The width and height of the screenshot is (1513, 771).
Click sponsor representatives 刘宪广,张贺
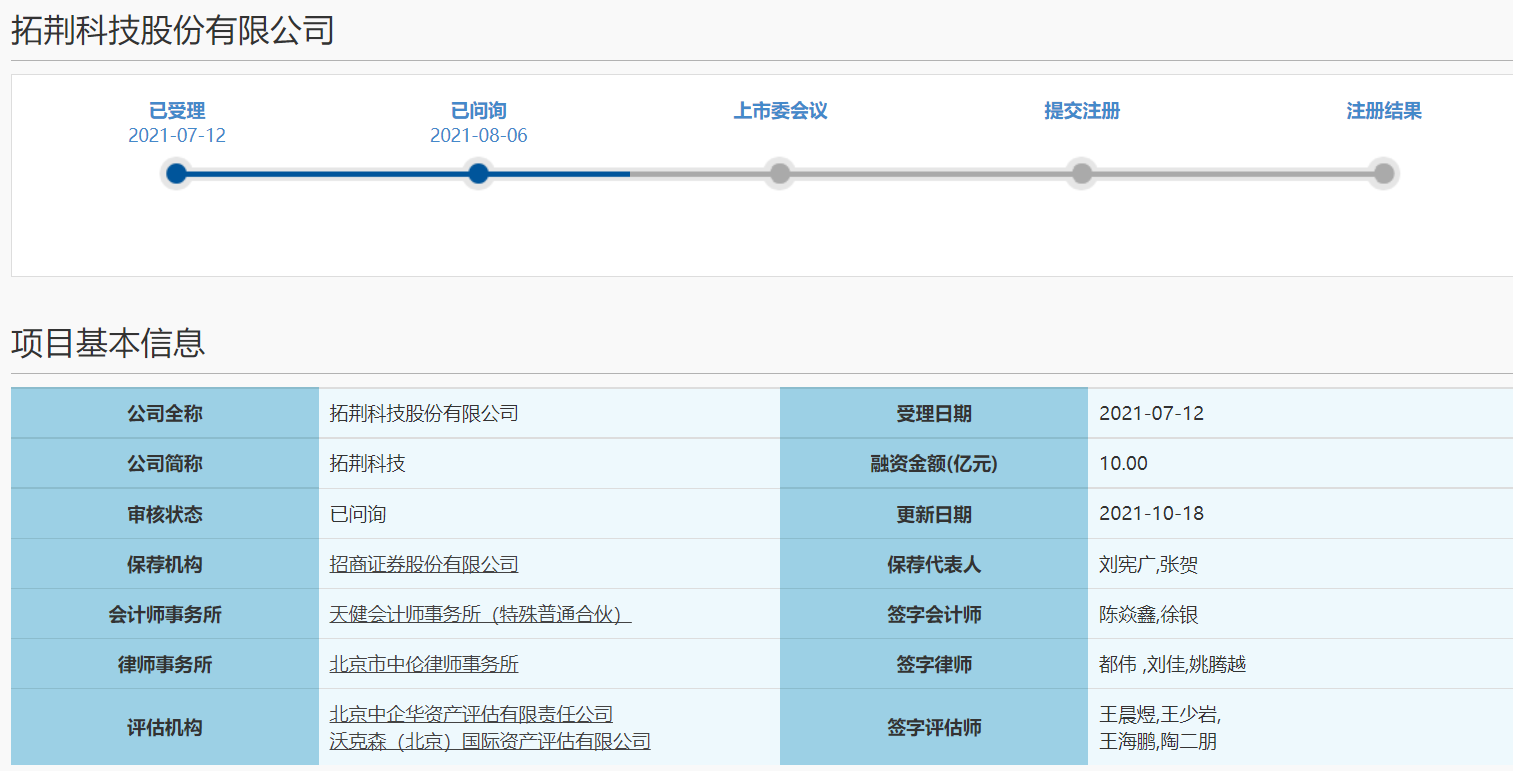point(1148,564)
